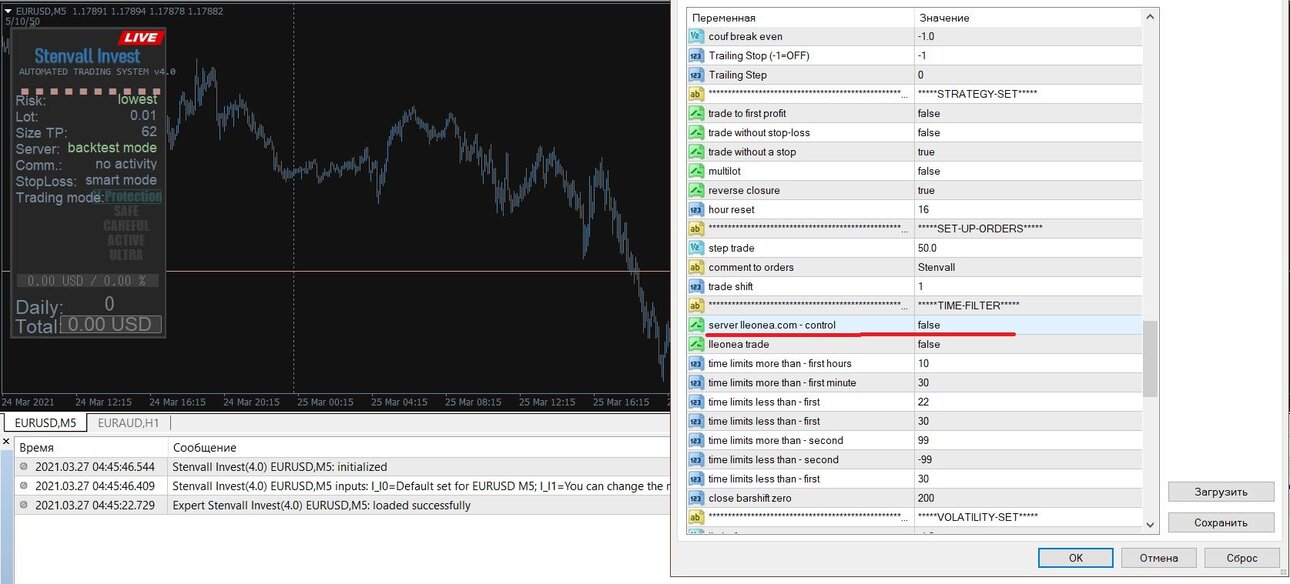Click the 'Время' log column header
This screenshot has width=1290, height=584.
(x=37, y=448)
